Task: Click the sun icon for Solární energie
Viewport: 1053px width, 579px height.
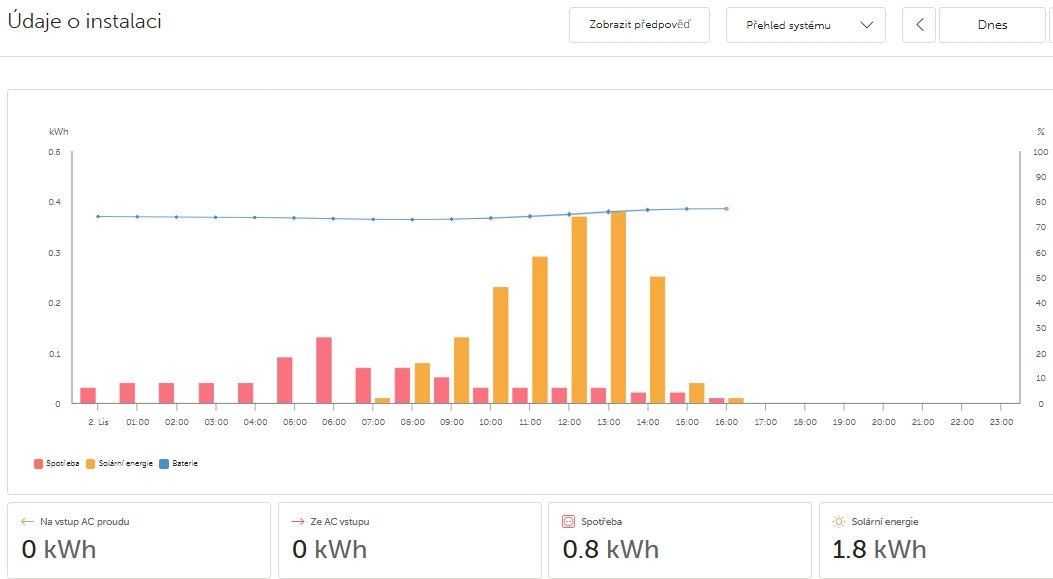Action: (x=839, y=521)
